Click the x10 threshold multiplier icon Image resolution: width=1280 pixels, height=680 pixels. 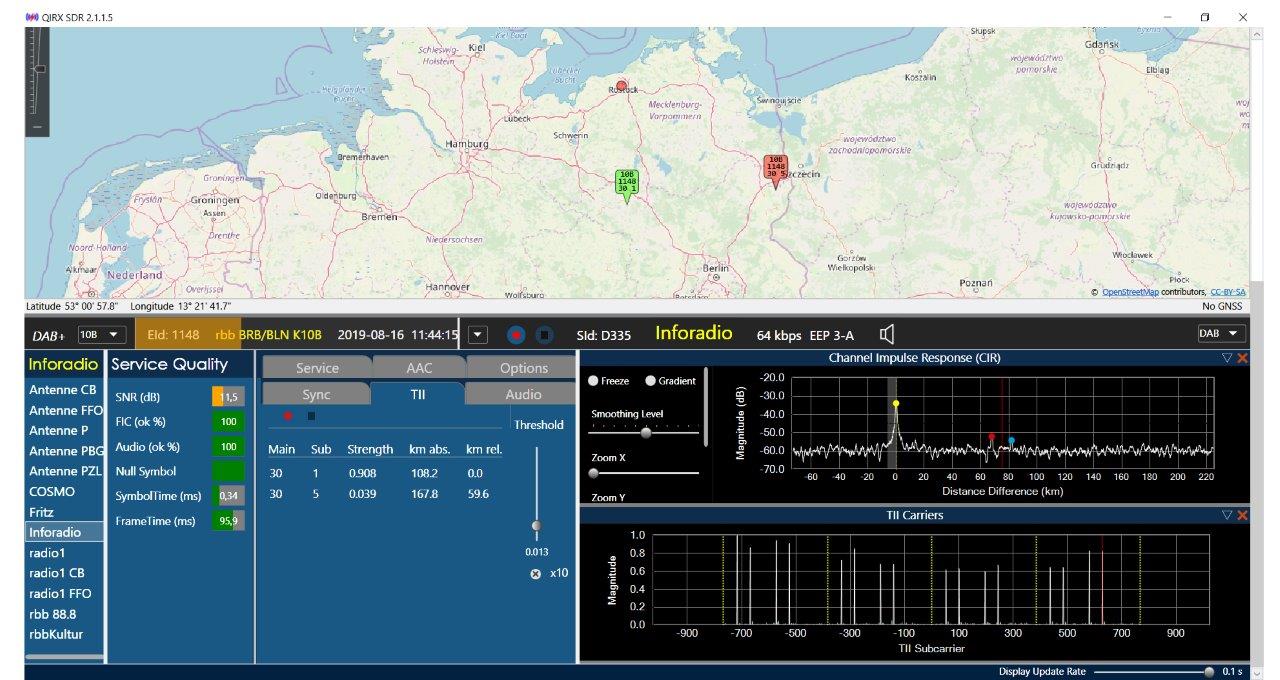(535, 573)
